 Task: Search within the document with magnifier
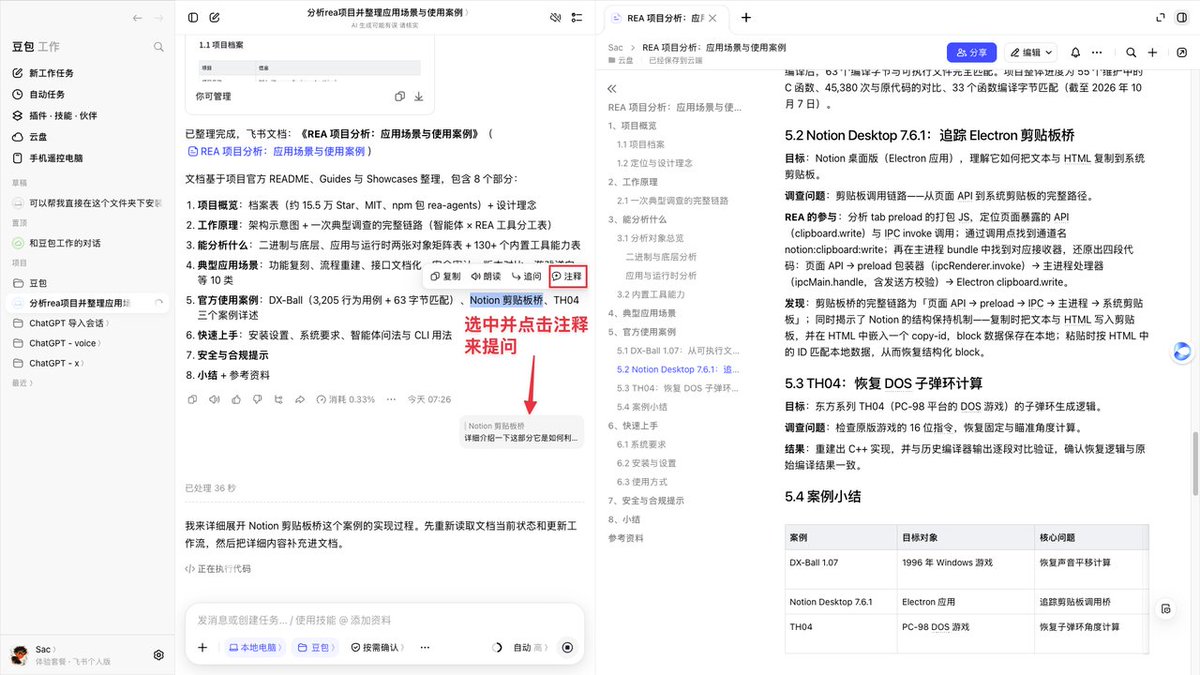coord(1131,52)
